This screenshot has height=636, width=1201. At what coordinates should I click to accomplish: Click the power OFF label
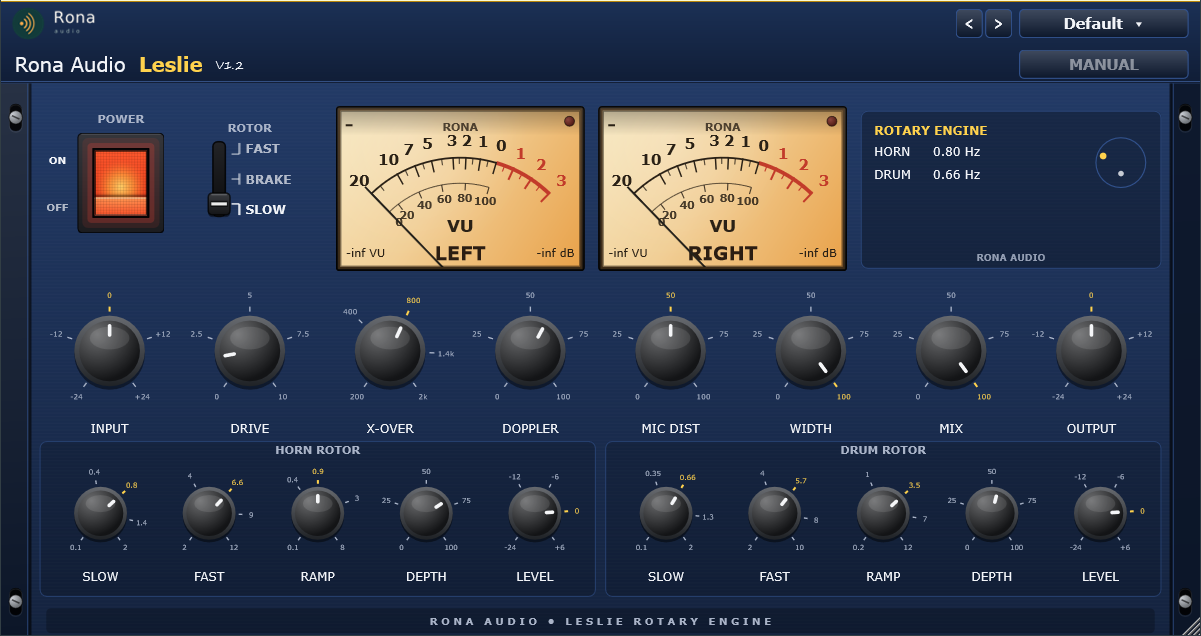58,208
